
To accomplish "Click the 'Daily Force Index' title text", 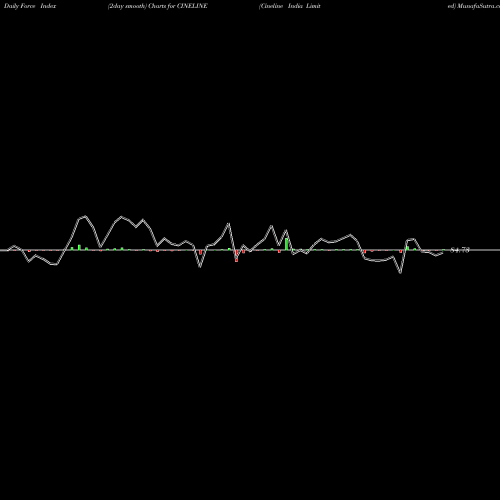I will click(x=30, y=6).
